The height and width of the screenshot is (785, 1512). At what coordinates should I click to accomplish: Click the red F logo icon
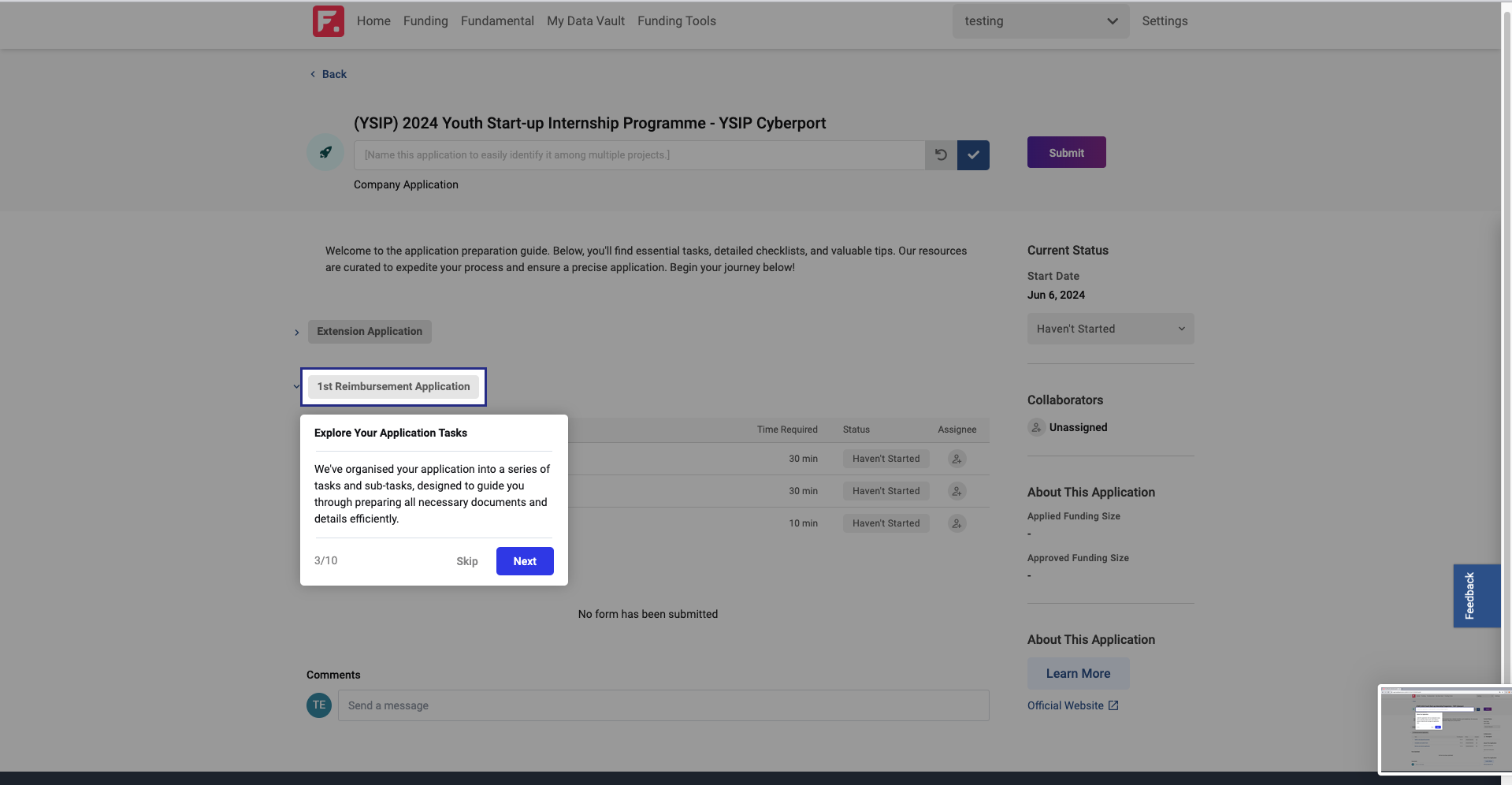click(x=328, y=21)
